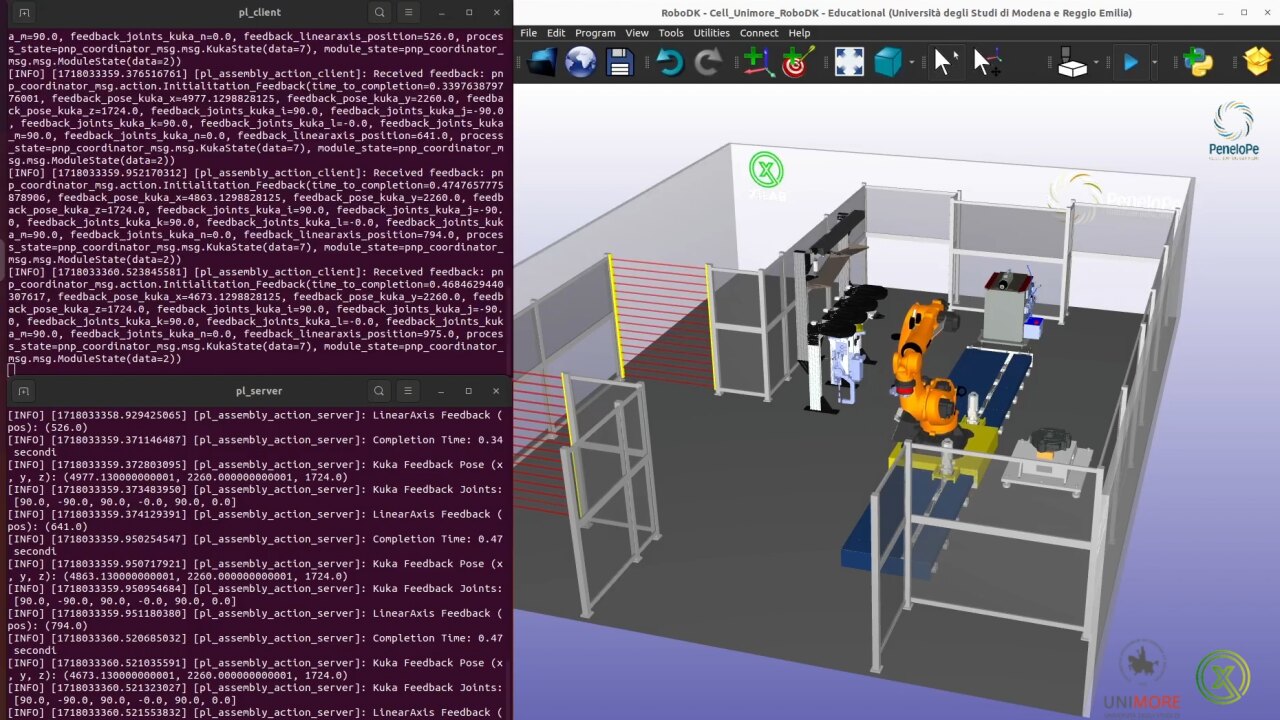Toggle the Move reference frames tool
Viewport: 1280px width, 720px height.
[987, 63]
